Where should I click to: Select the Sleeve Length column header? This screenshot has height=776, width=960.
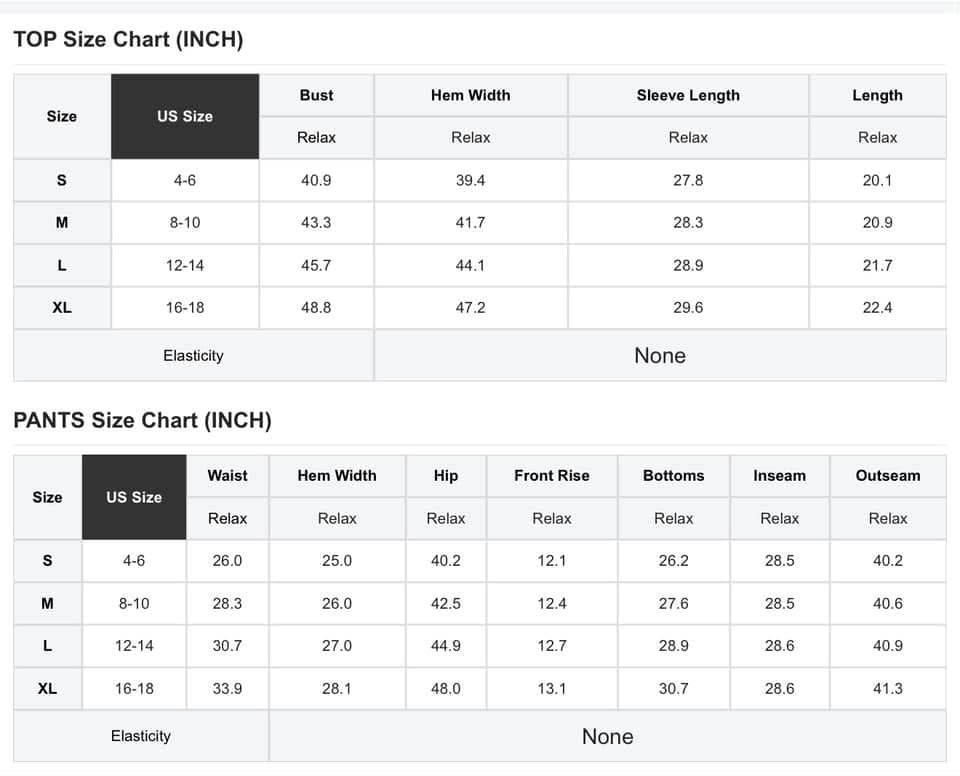click(x=688, y=96)
